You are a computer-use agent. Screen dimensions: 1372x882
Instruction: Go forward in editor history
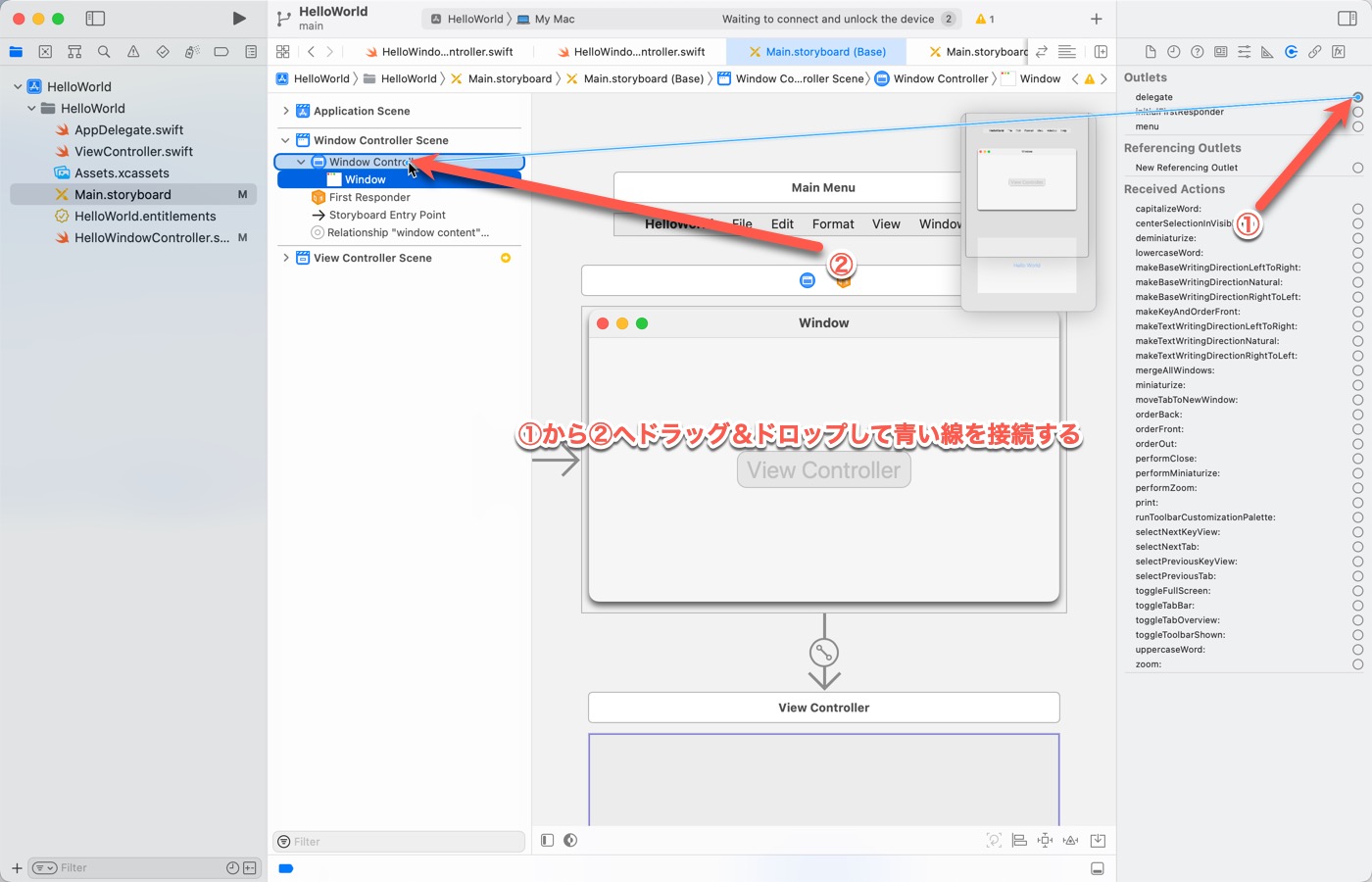(329, 52)
